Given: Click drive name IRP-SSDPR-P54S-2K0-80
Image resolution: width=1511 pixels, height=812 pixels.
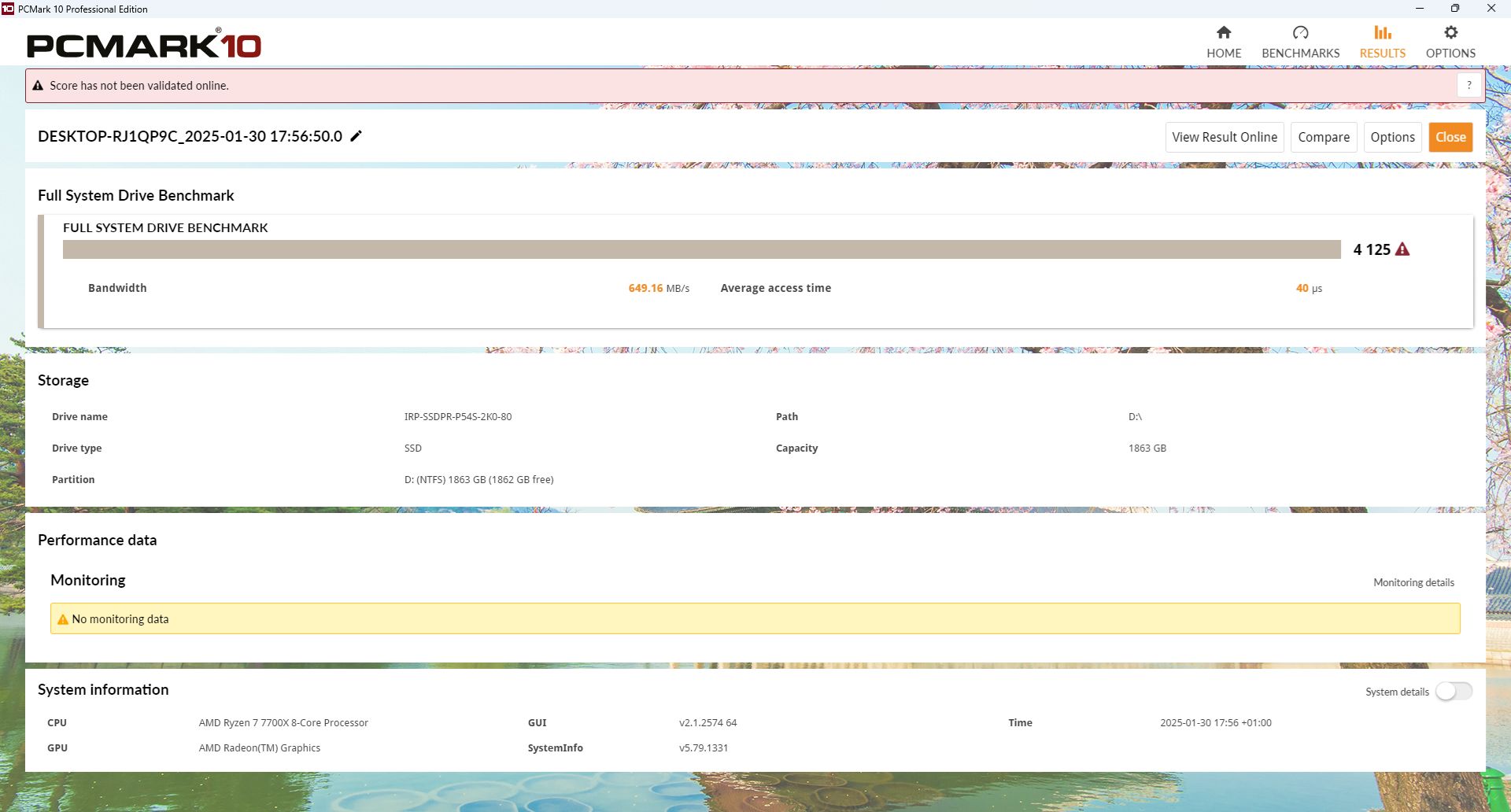Looking at the screenshot, I should coord(458,416).
